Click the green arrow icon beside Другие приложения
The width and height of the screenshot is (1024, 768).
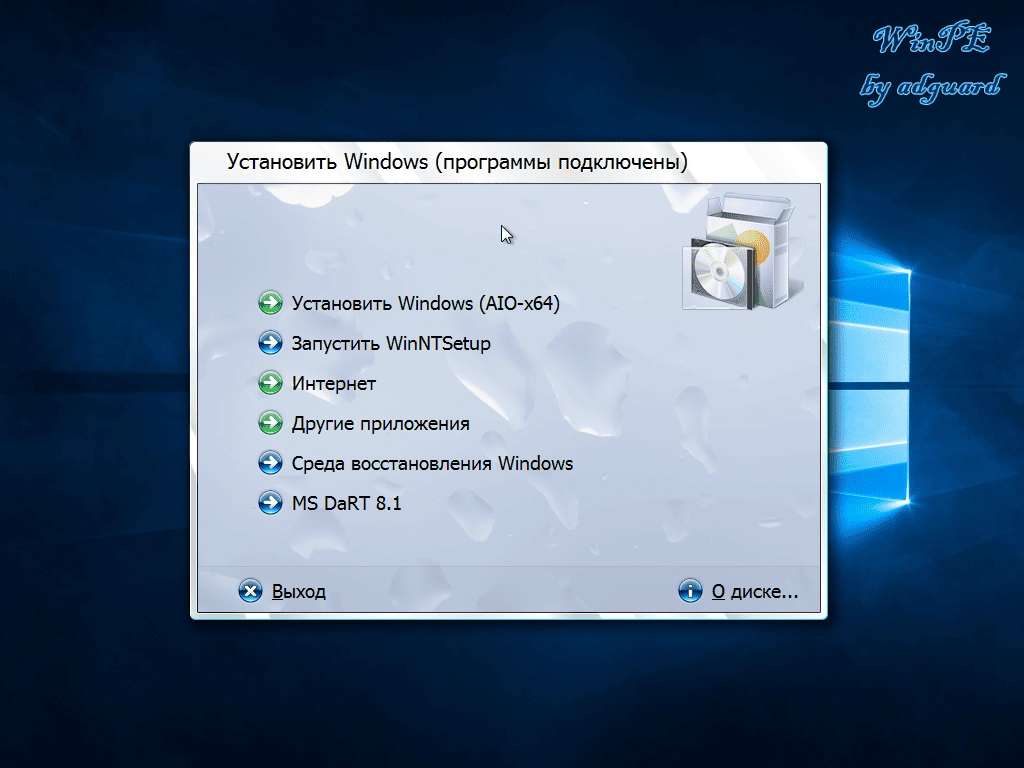(270, 423)
